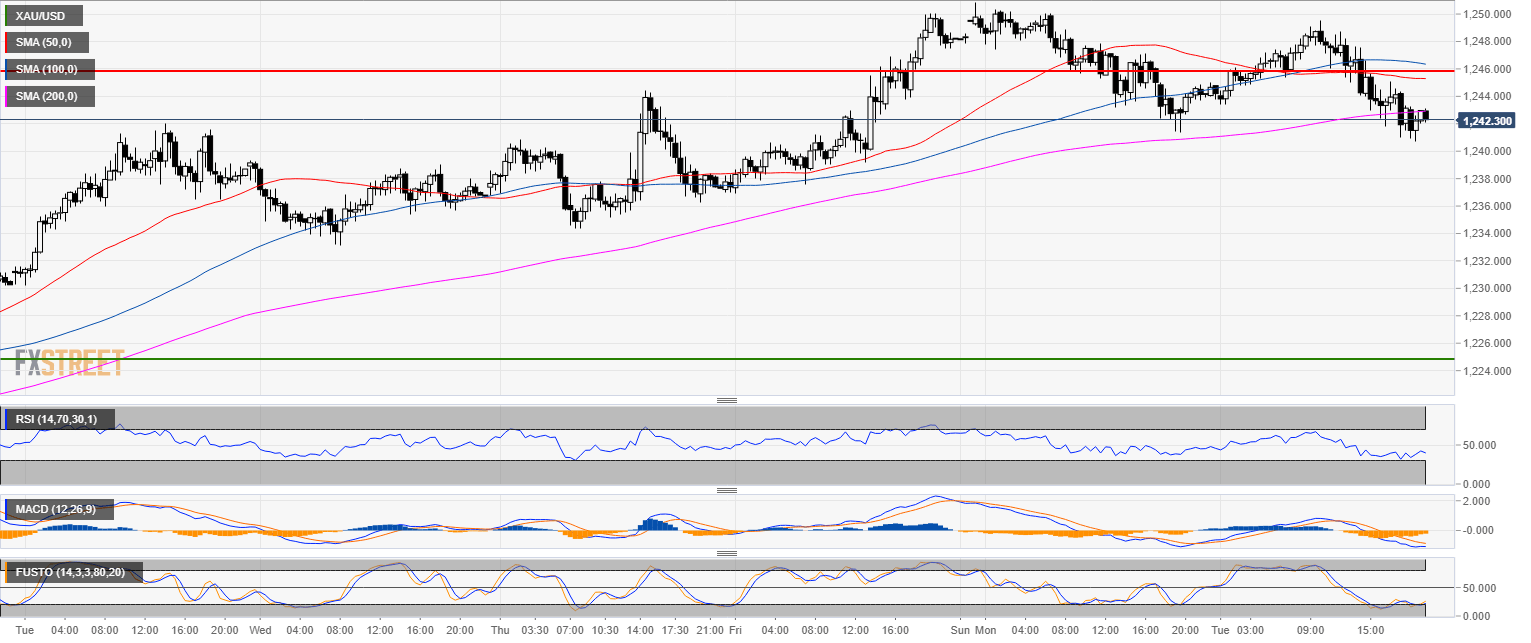Viewport: 1531px width, 643px height.
Task: Click the Thu label on time axis
Action: (500, 631)
